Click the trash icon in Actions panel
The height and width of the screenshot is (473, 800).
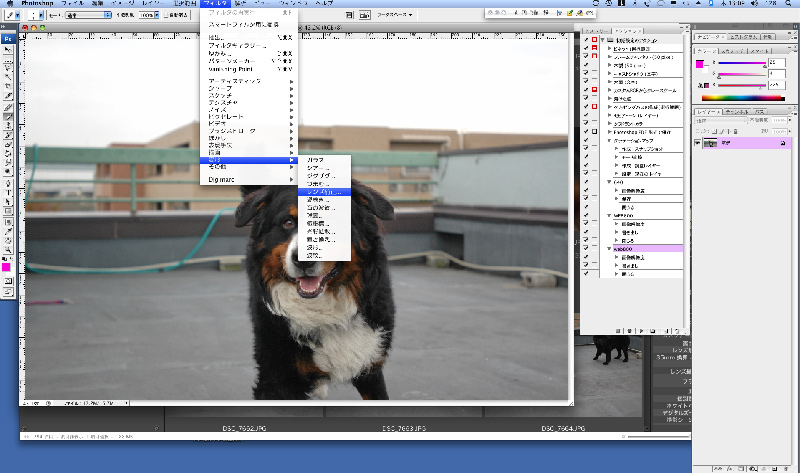(677, 331)
